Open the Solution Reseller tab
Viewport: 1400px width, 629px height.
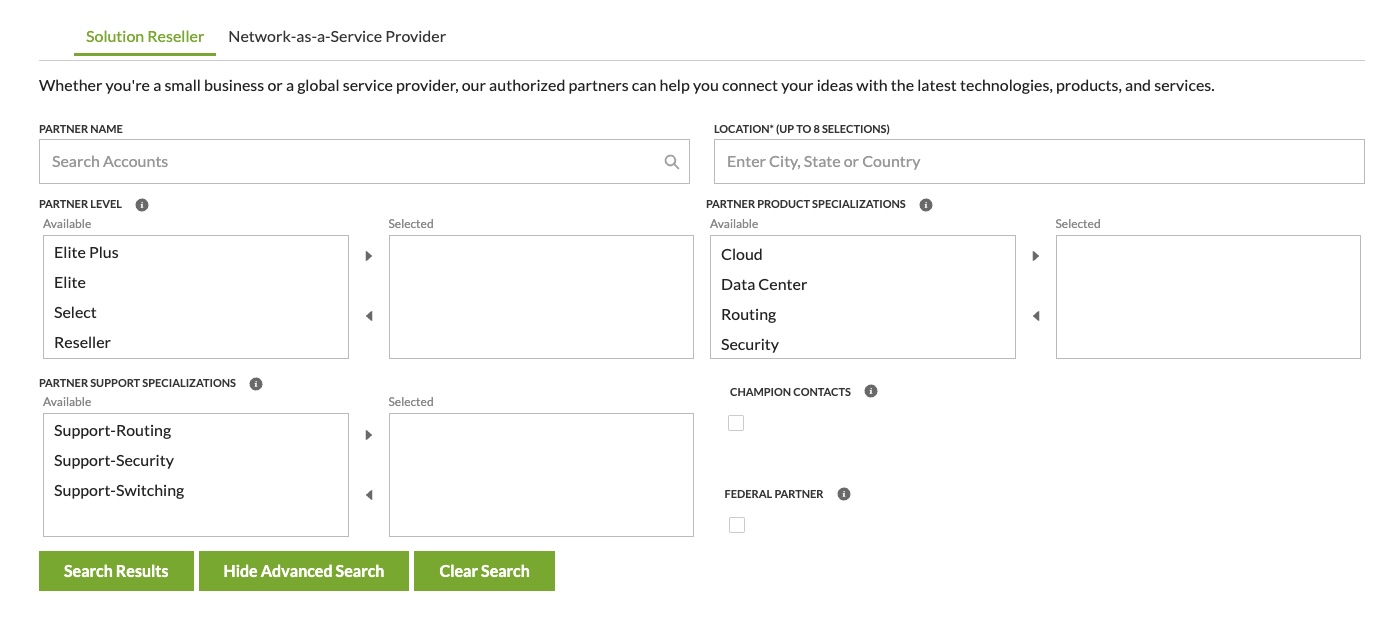click(x=145, y=37)
